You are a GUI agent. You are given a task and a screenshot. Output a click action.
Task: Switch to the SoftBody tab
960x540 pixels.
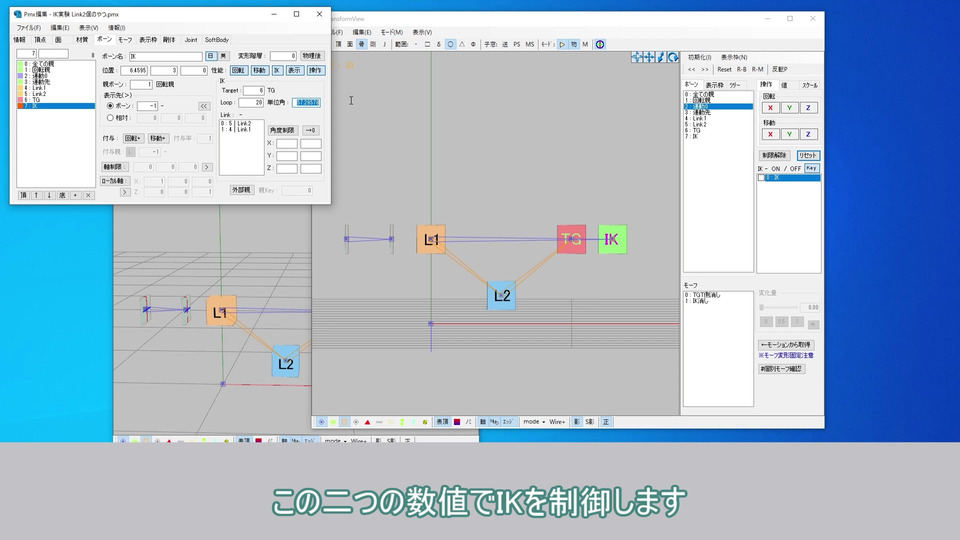[217, 40]
